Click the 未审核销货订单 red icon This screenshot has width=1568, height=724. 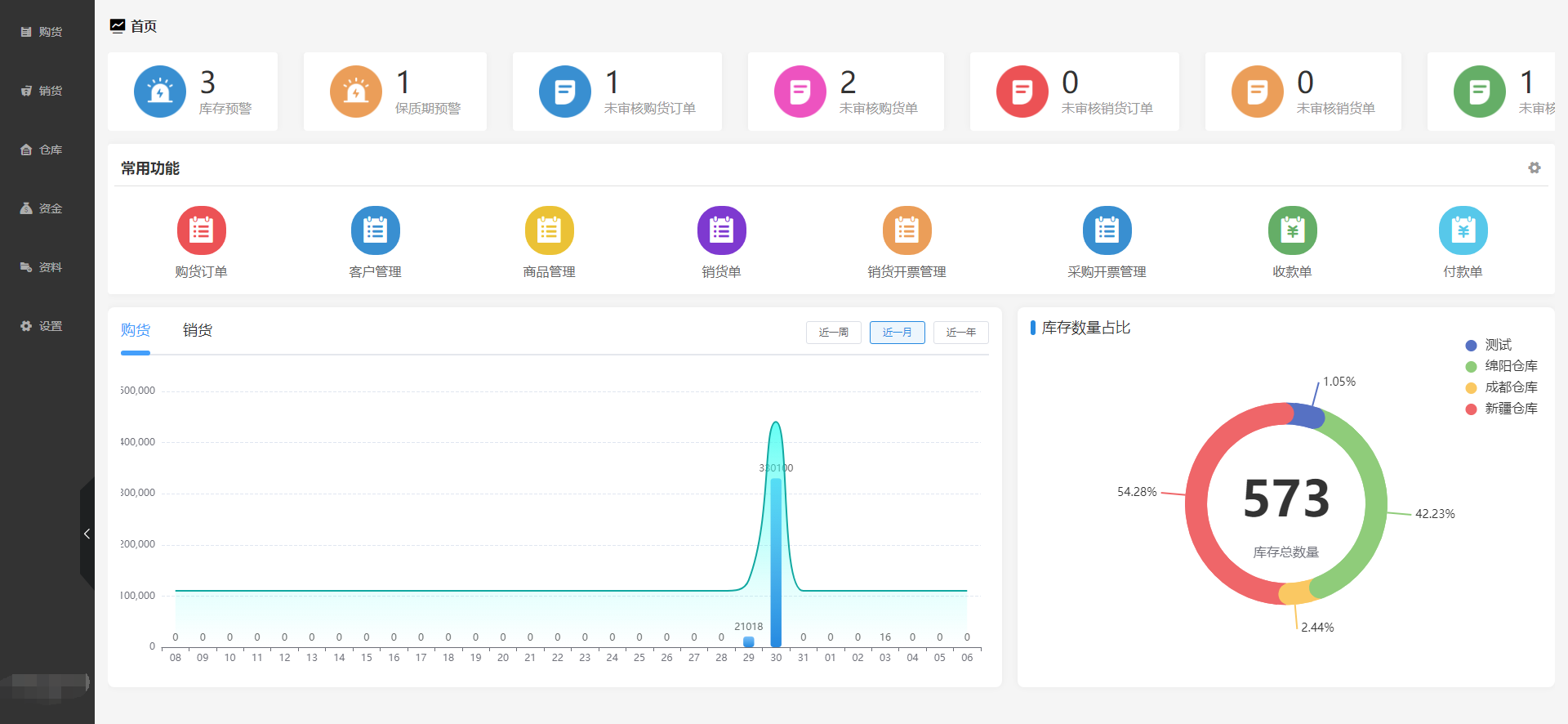pos(1022,92)
